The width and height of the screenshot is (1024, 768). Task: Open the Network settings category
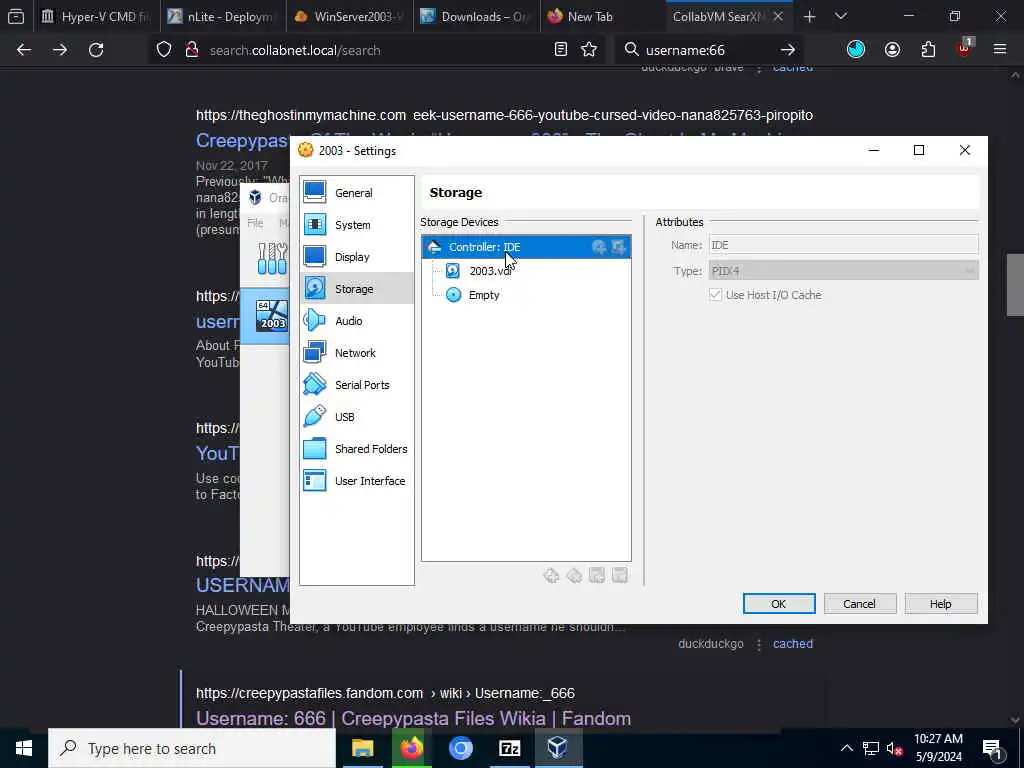(357, 353)
